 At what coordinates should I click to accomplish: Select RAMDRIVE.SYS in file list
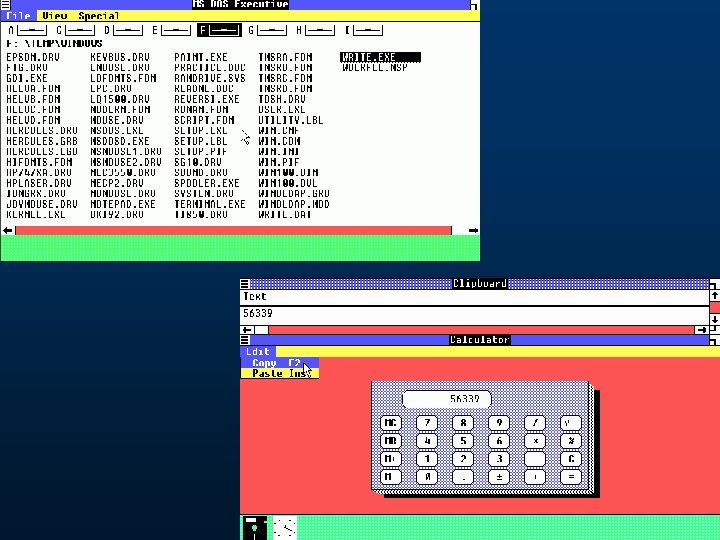(x=210, y=78)
